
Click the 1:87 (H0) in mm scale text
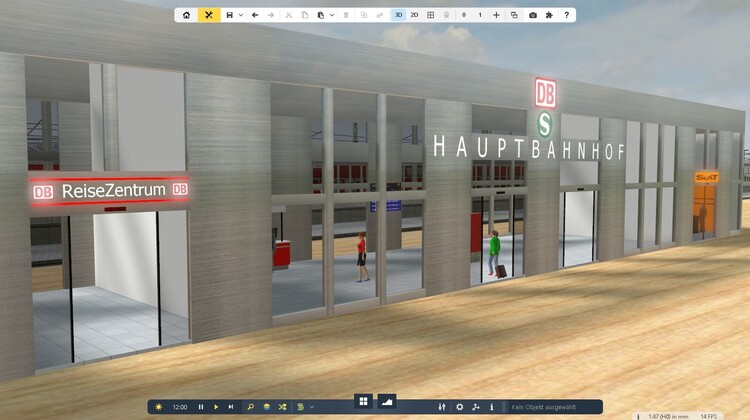668,417
